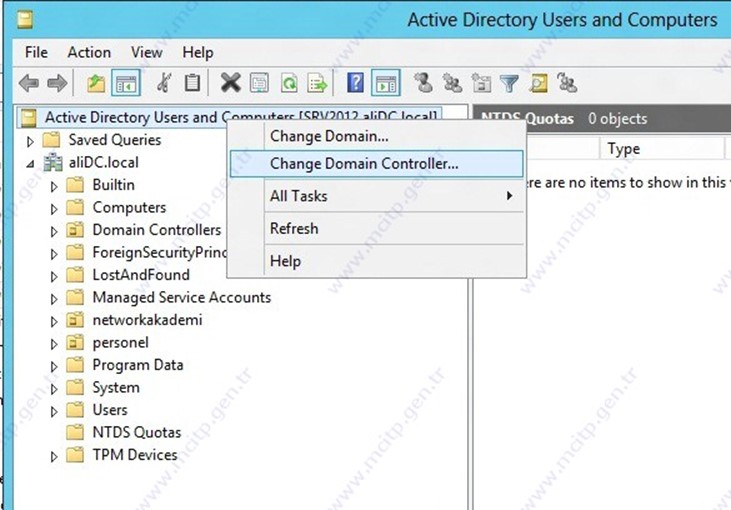Choose Change Domain Controller... in context menu
This screenshot has width=731, height=510.
pos(377,164)
